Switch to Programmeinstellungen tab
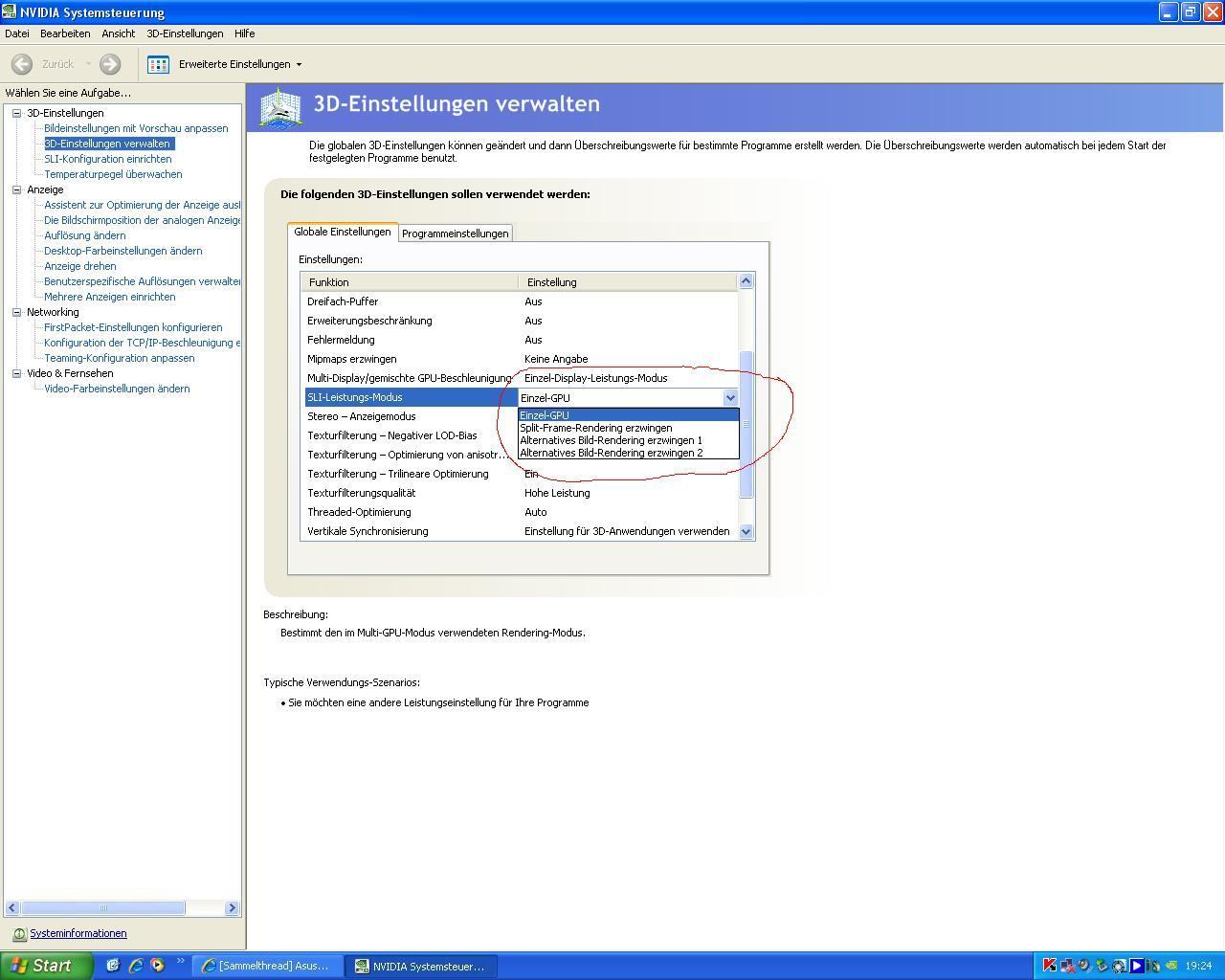1225x980 pixels. point(456,234)
